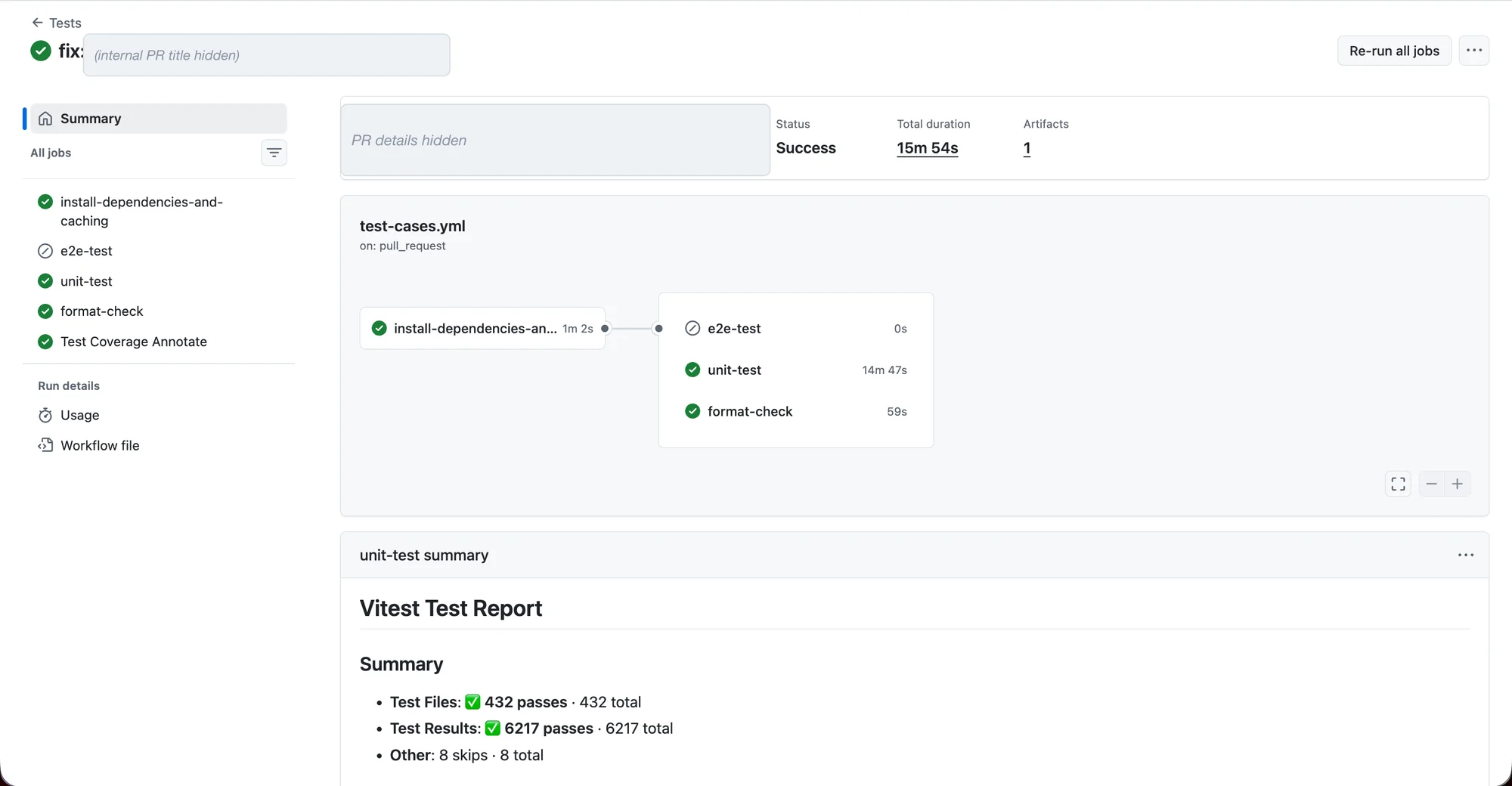Select e2e-test job in sidebar

coord(159,251)
